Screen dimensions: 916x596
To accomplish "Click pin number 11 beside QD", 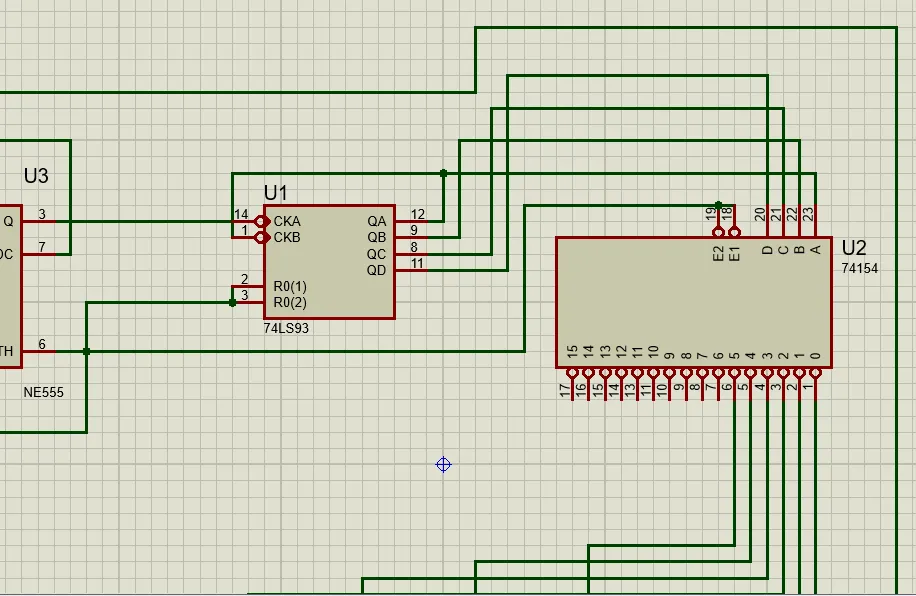I will [x=417, y=264].
